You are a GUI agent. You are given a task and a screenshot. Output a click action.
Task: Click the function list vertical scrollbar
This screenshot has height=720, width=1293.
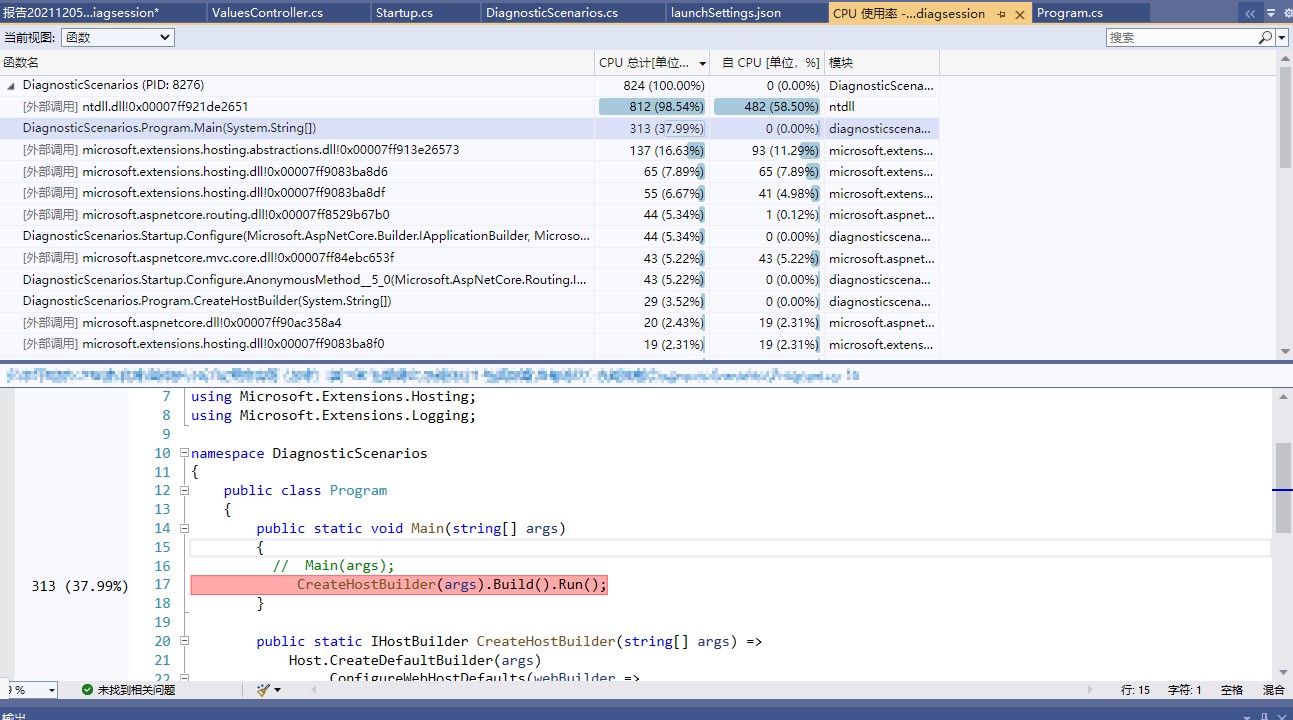point(1284,205)
